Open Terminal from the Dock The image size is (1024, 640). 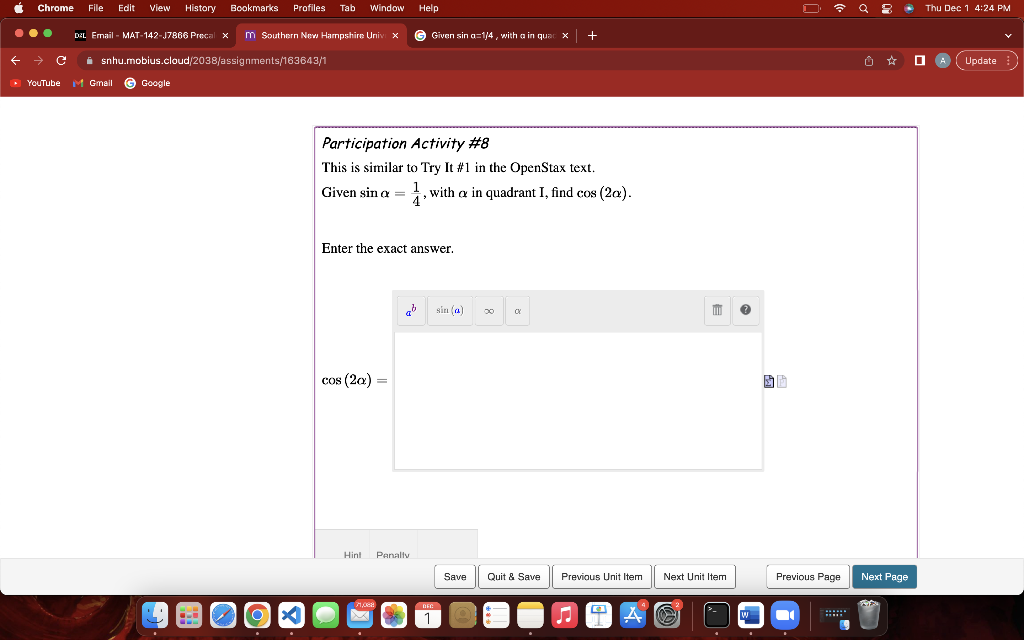pos(716,615)
